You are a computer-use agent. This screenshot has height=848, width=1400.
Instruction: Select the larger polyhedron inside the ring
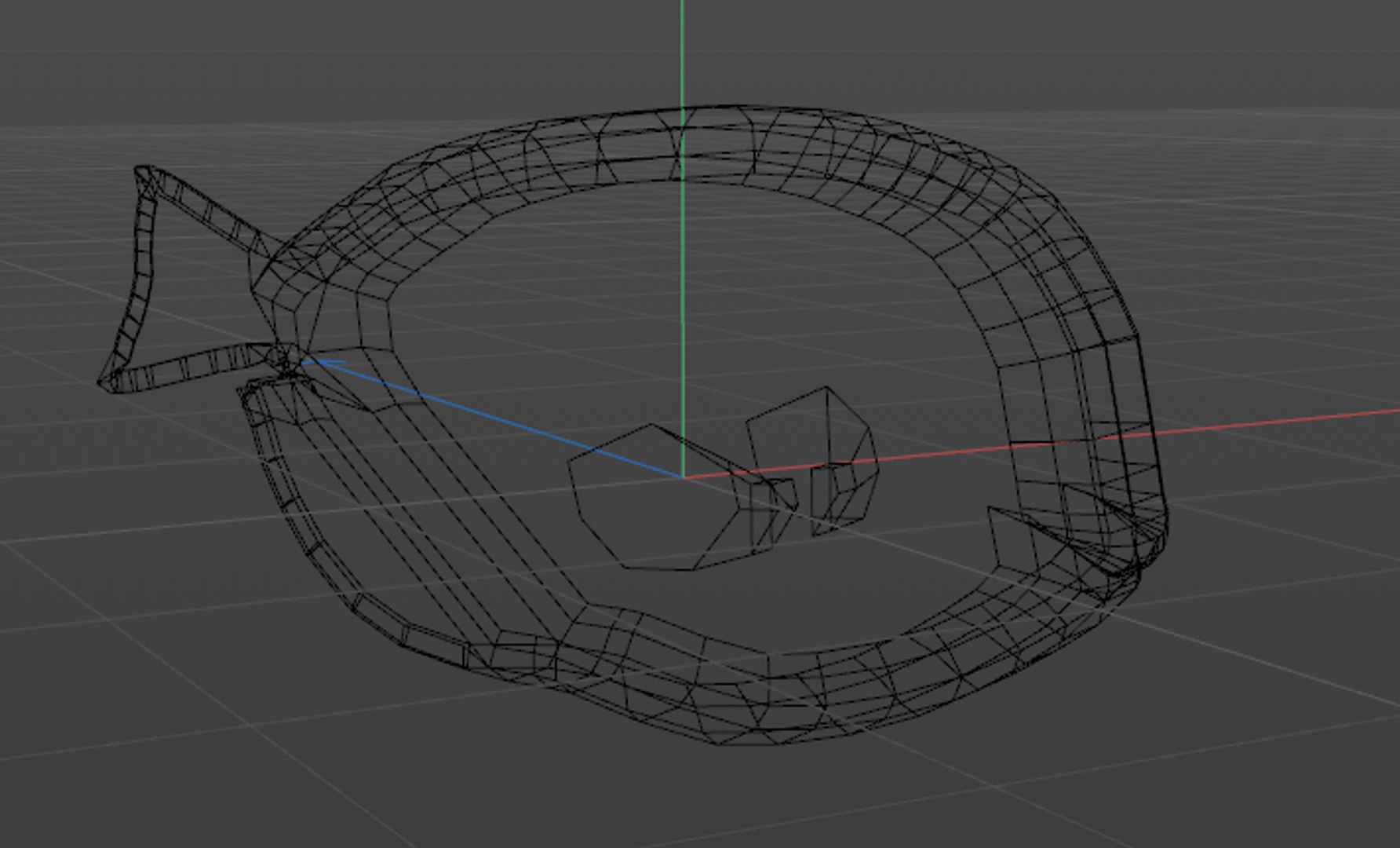[x=683, y=498]
